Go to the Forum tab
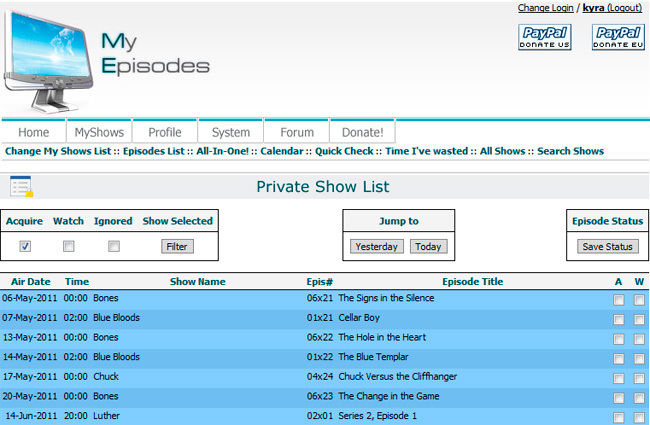The width and height of the screenshot is (650, 425). [x=297, y=132]
